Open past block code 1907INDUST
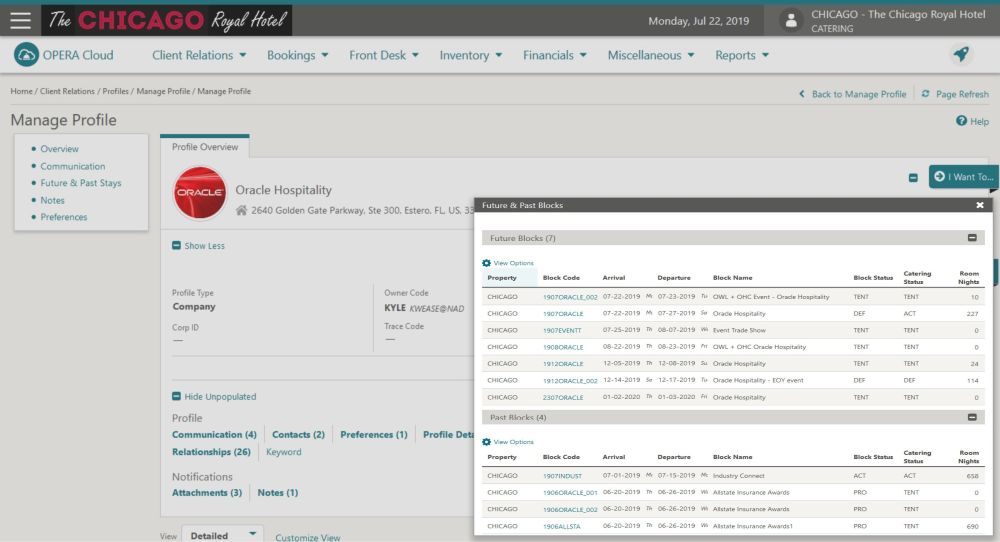This screenshot has height=542, width=1000. [x=562, y=476]
